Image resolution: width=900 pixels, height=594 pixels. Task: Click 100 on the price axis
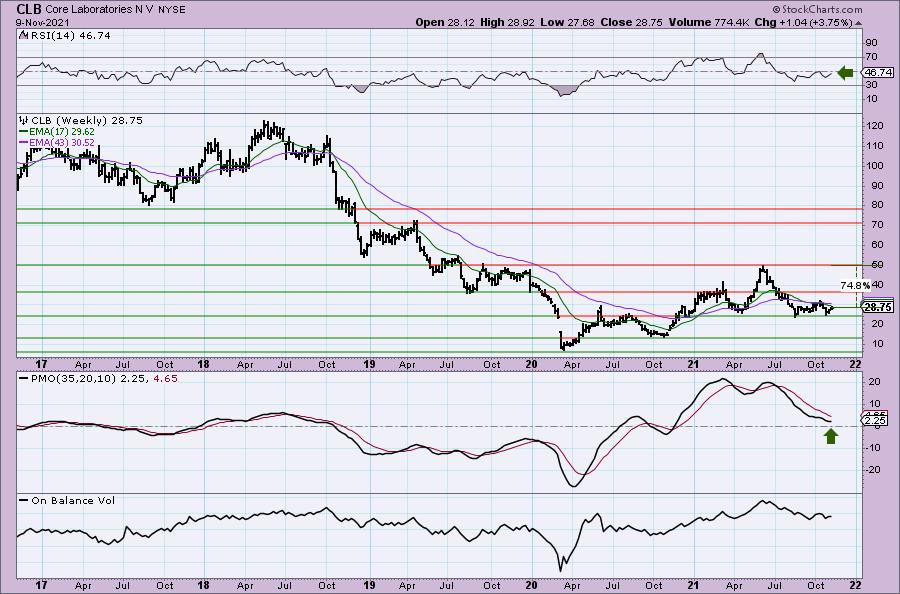pyautogui.click(x=874, y=166)
